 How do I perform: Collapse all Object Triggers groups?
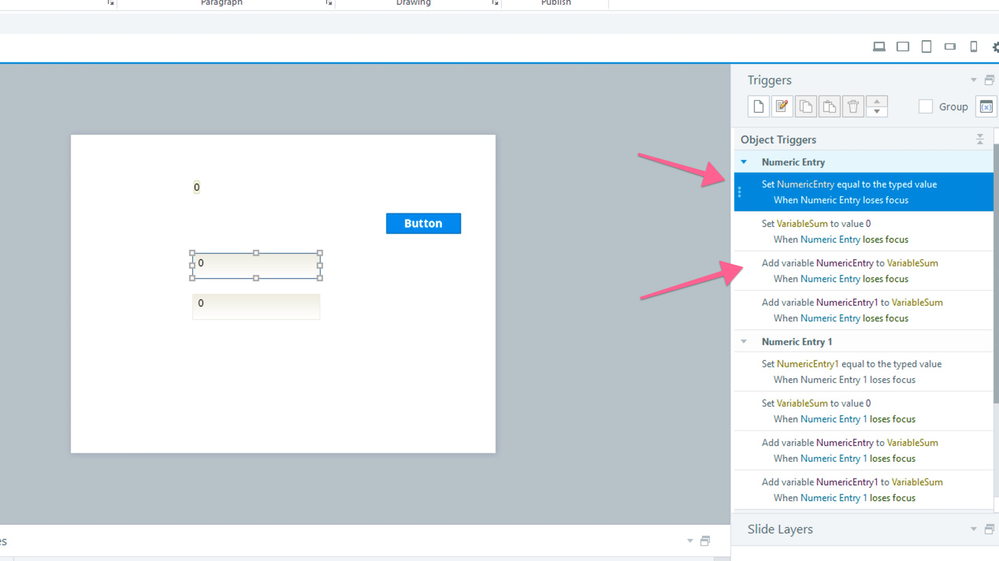pos(980,139)
